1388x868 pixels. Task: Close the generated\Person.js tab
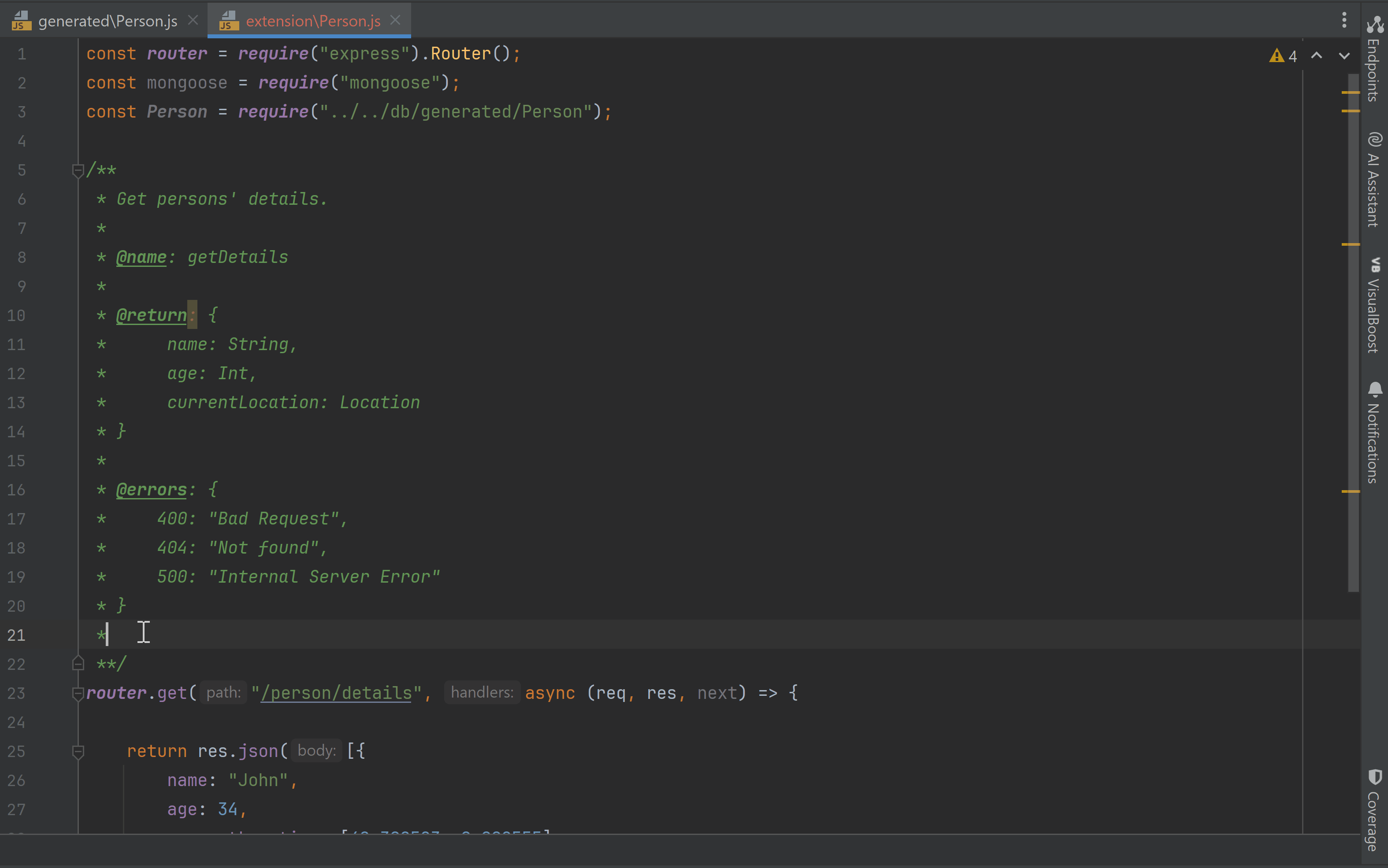(193, 20)
